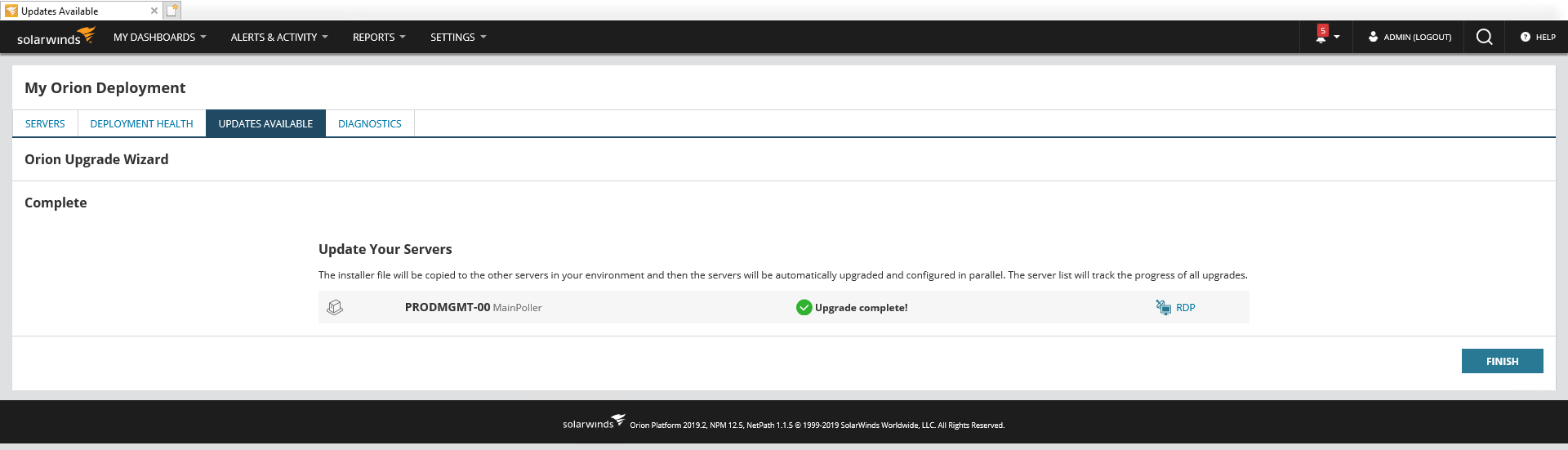
Task: Open the My Dashboards menu
Action: click(x=159, y=37)
